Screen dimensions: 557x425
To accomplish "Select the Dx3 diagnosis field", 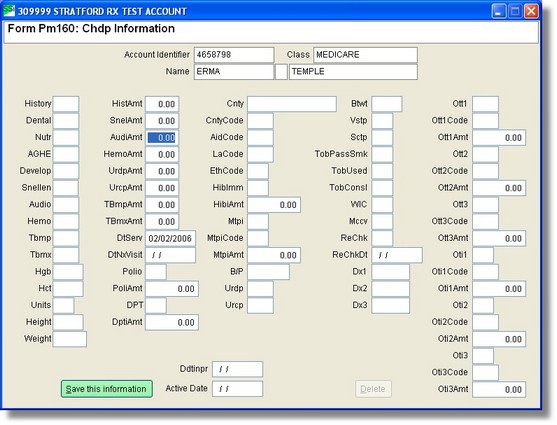I will 390,305.
